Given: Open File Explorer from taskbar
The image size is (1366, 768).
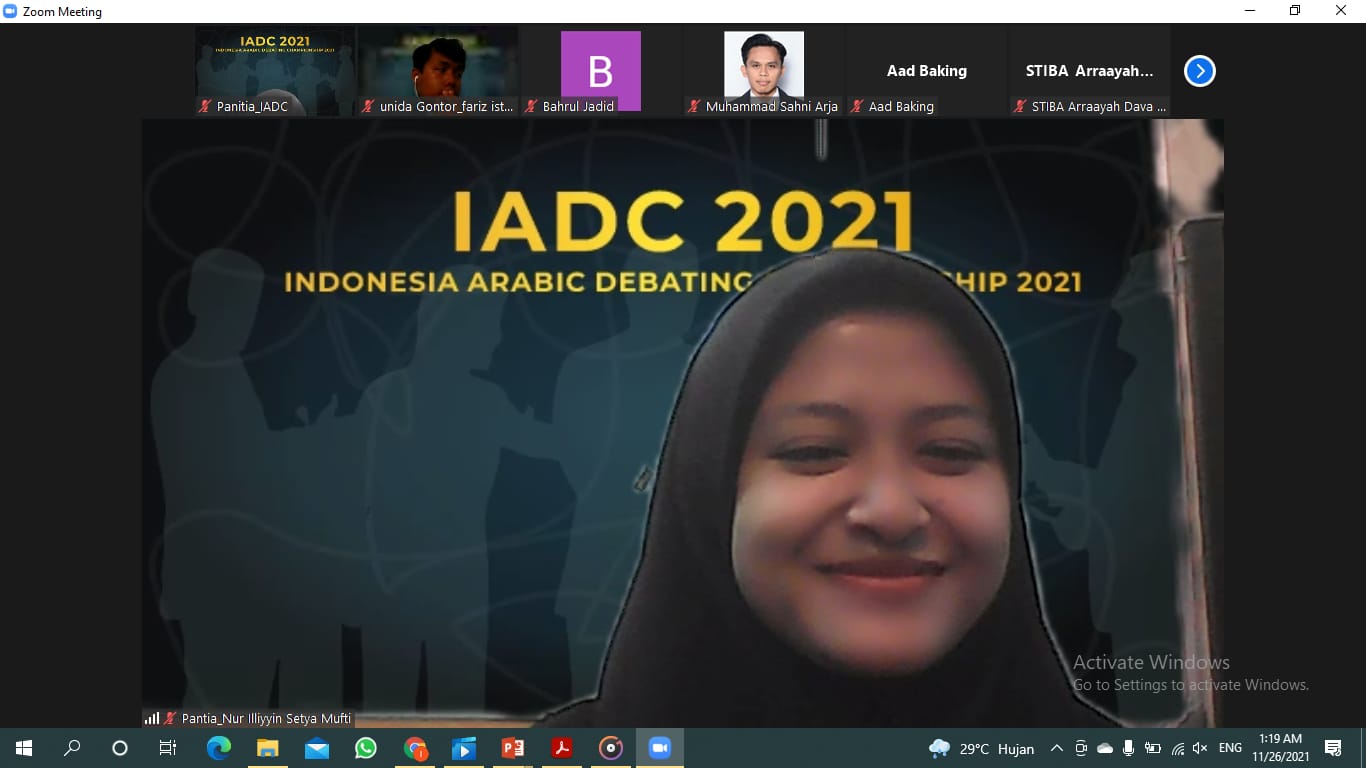Looking at the screenshot, I should pyautogui.click(x=267, y=748).
